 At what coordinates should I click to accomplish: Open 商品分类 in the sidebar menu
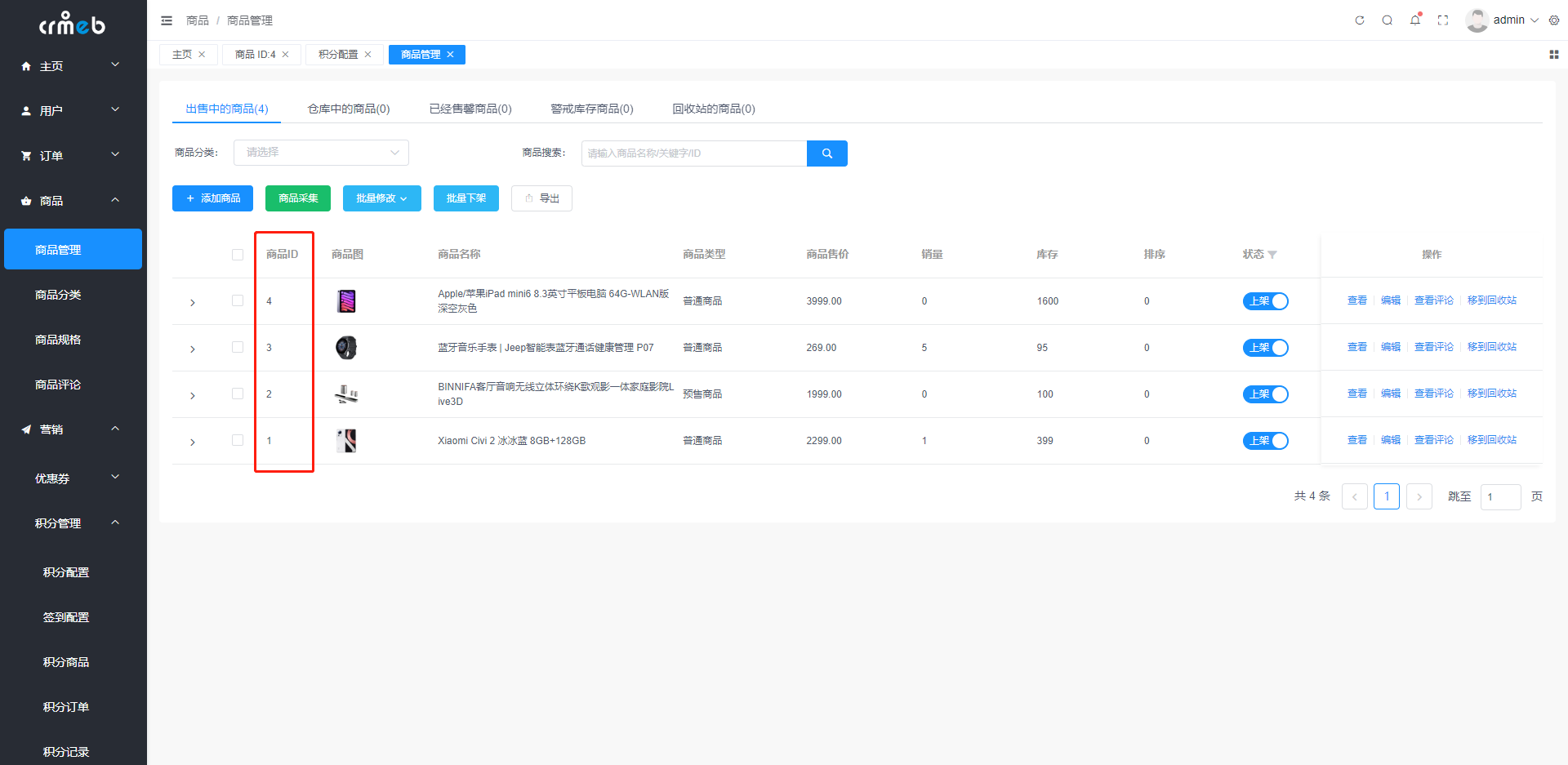click(x=58, y=295)
